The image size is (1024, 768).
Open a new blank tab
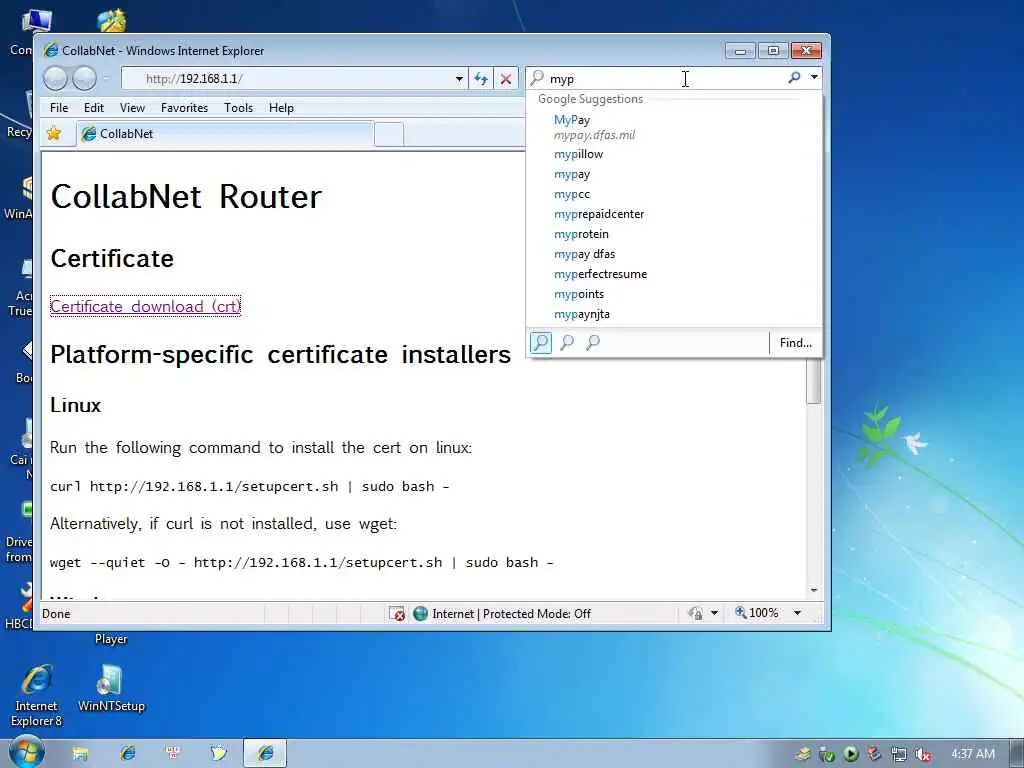pyautogui.click(x=389, y=135)
